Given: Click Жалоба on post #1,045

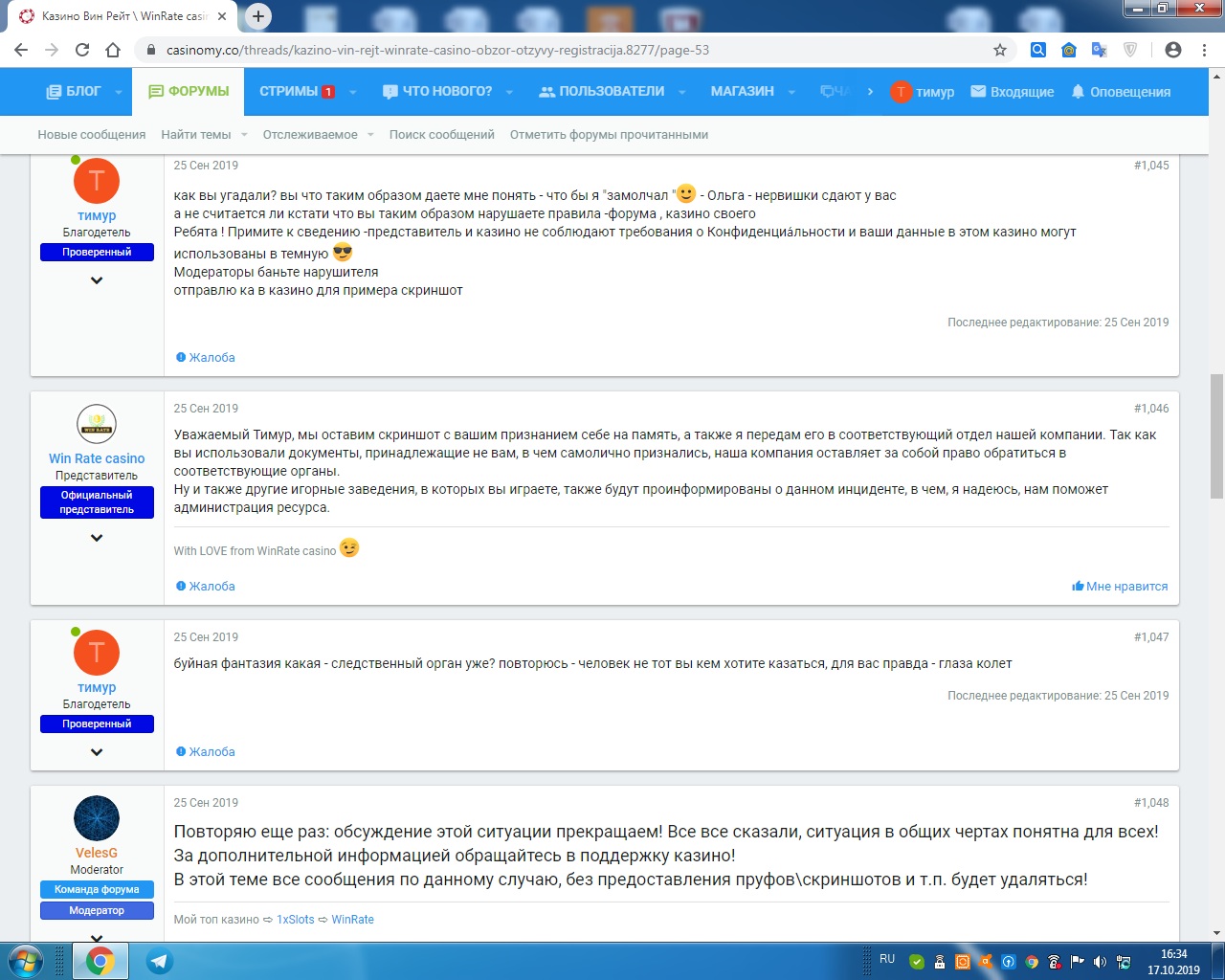Looking at the screenshot, I should pos(205,358).
